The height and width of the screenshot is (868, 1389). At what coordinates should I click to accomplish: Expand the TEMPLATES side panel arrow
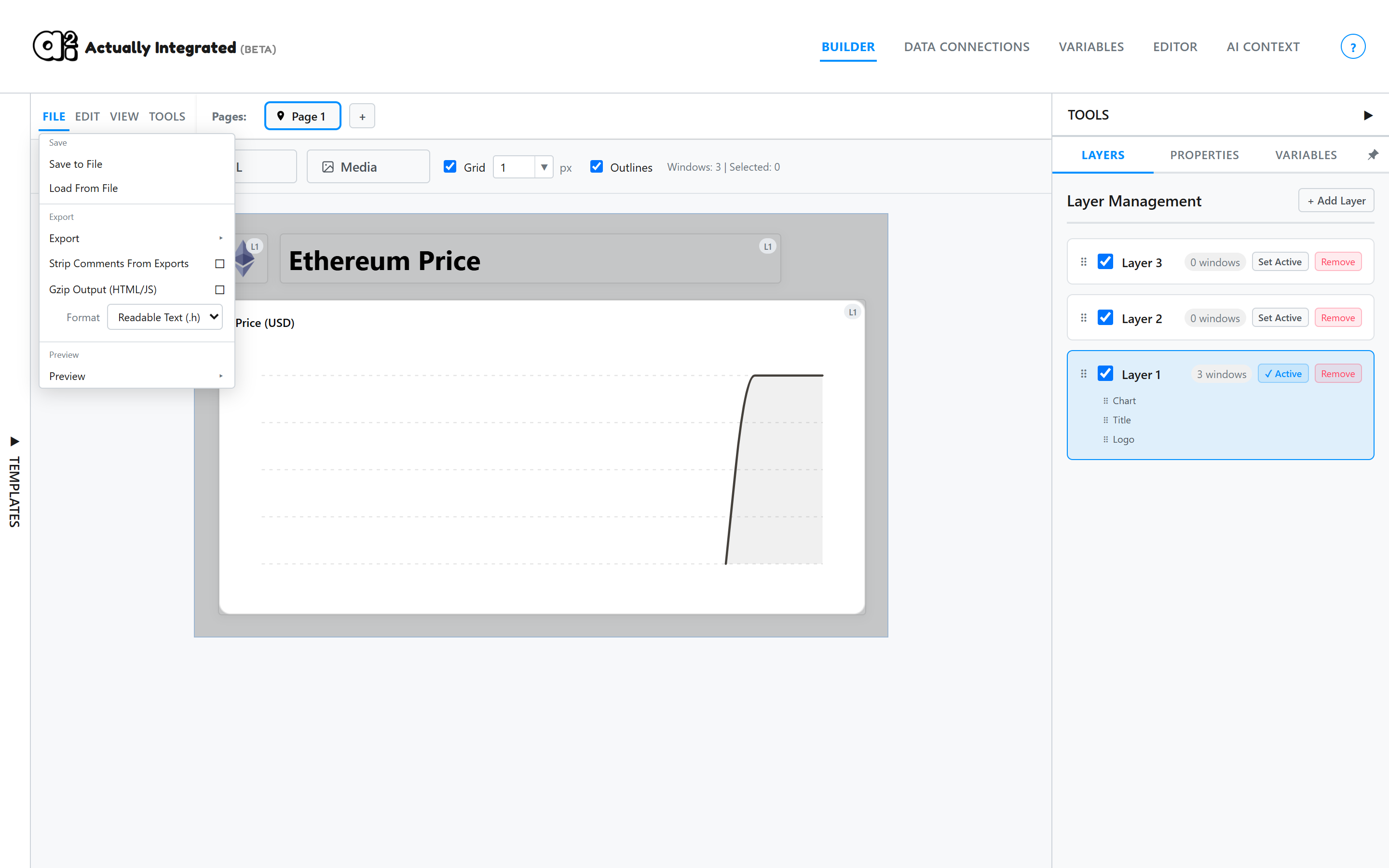(x=15, y=441)
